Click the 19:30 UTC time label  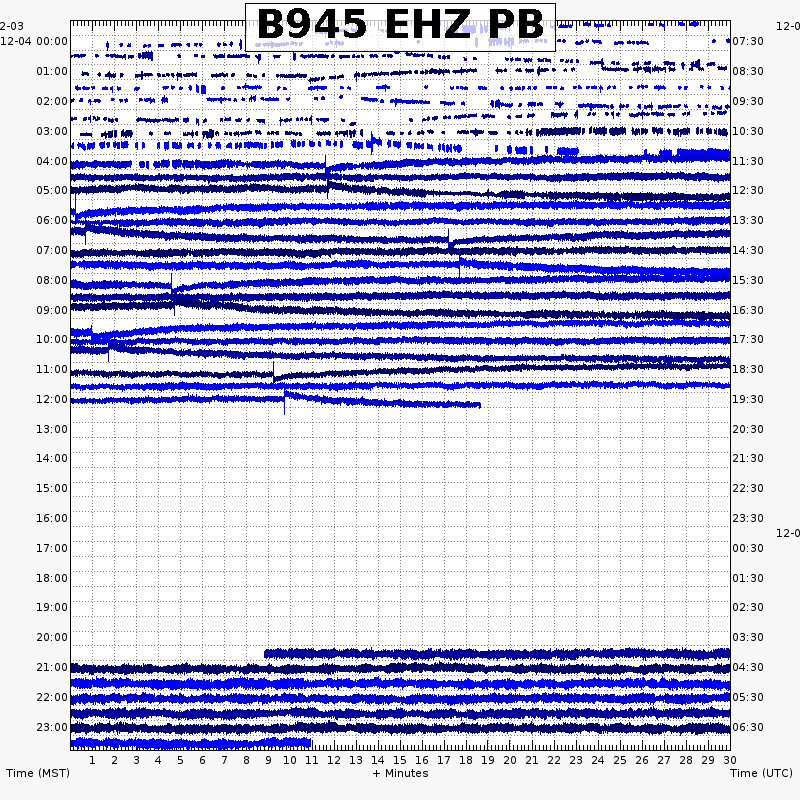(748, 399)
